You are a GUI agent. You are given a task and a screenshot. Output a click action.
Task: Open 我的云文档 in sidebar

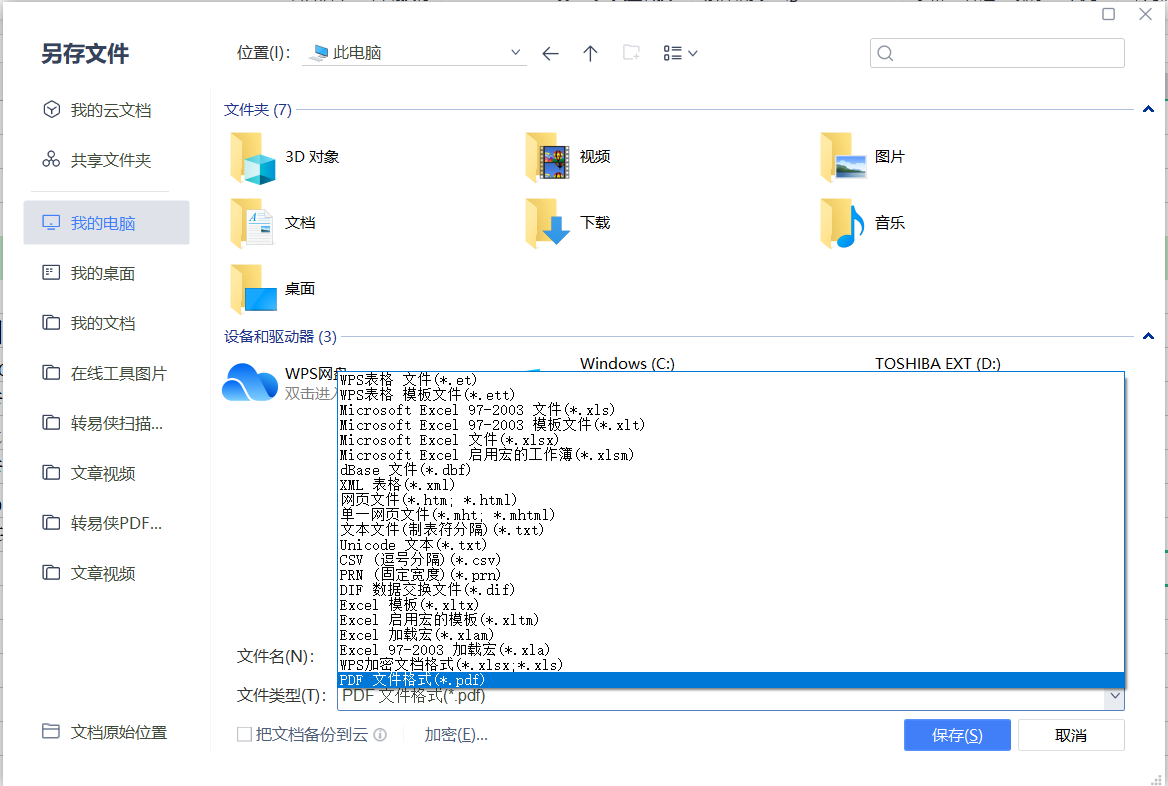click(x=107, y=110)
